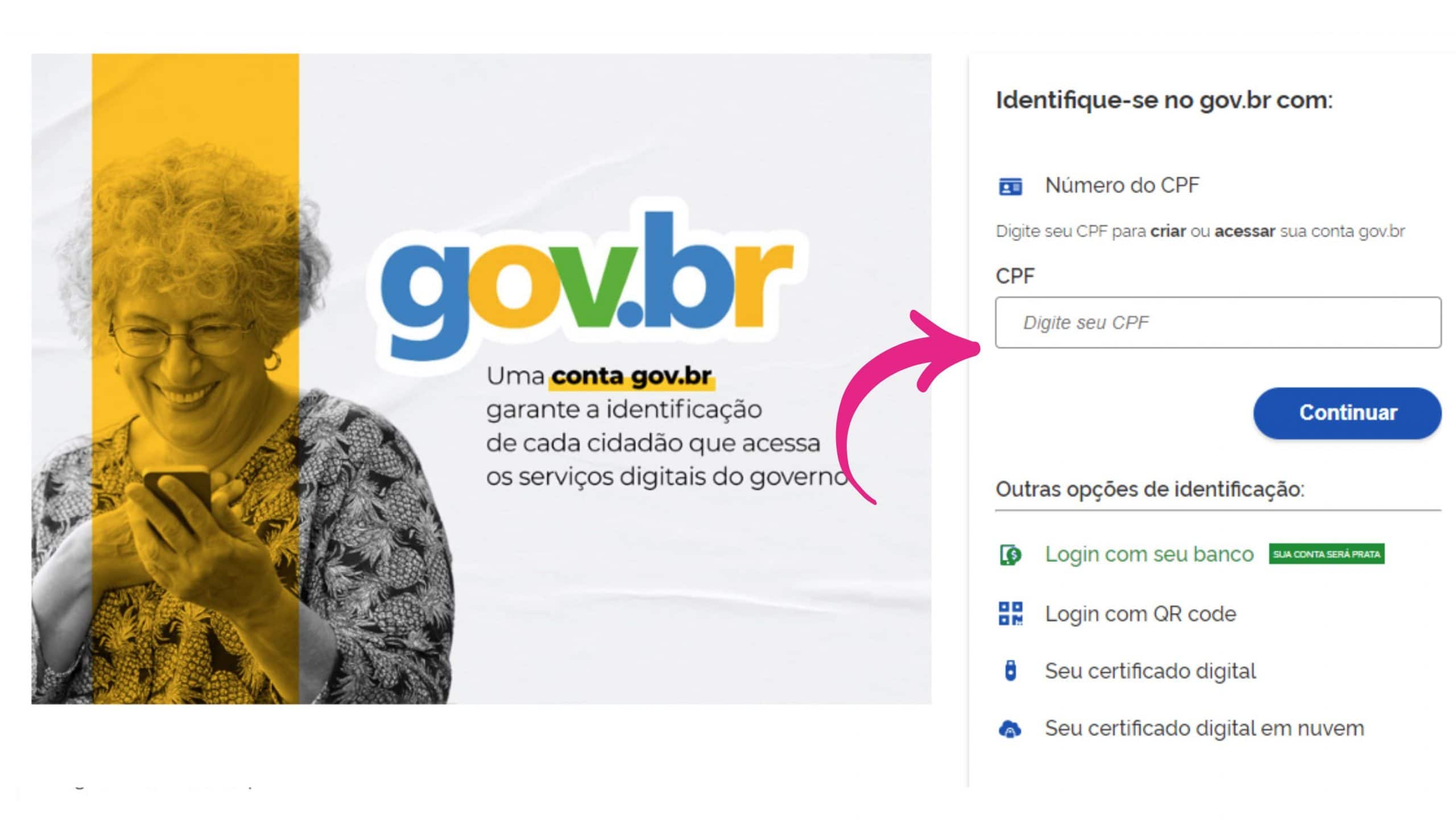Choose Seu certificado digital em nuvem
This screenshot has height=819, width=1456.
1205,729
